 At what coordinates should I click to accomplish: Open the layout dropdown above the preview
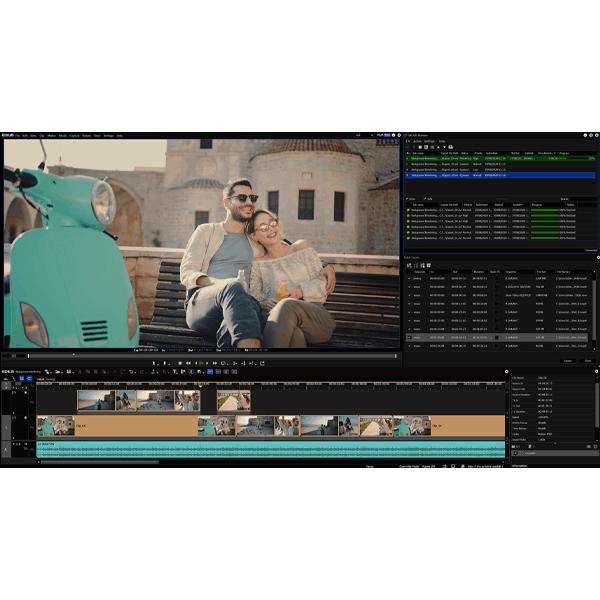click(x=364, y=135)
